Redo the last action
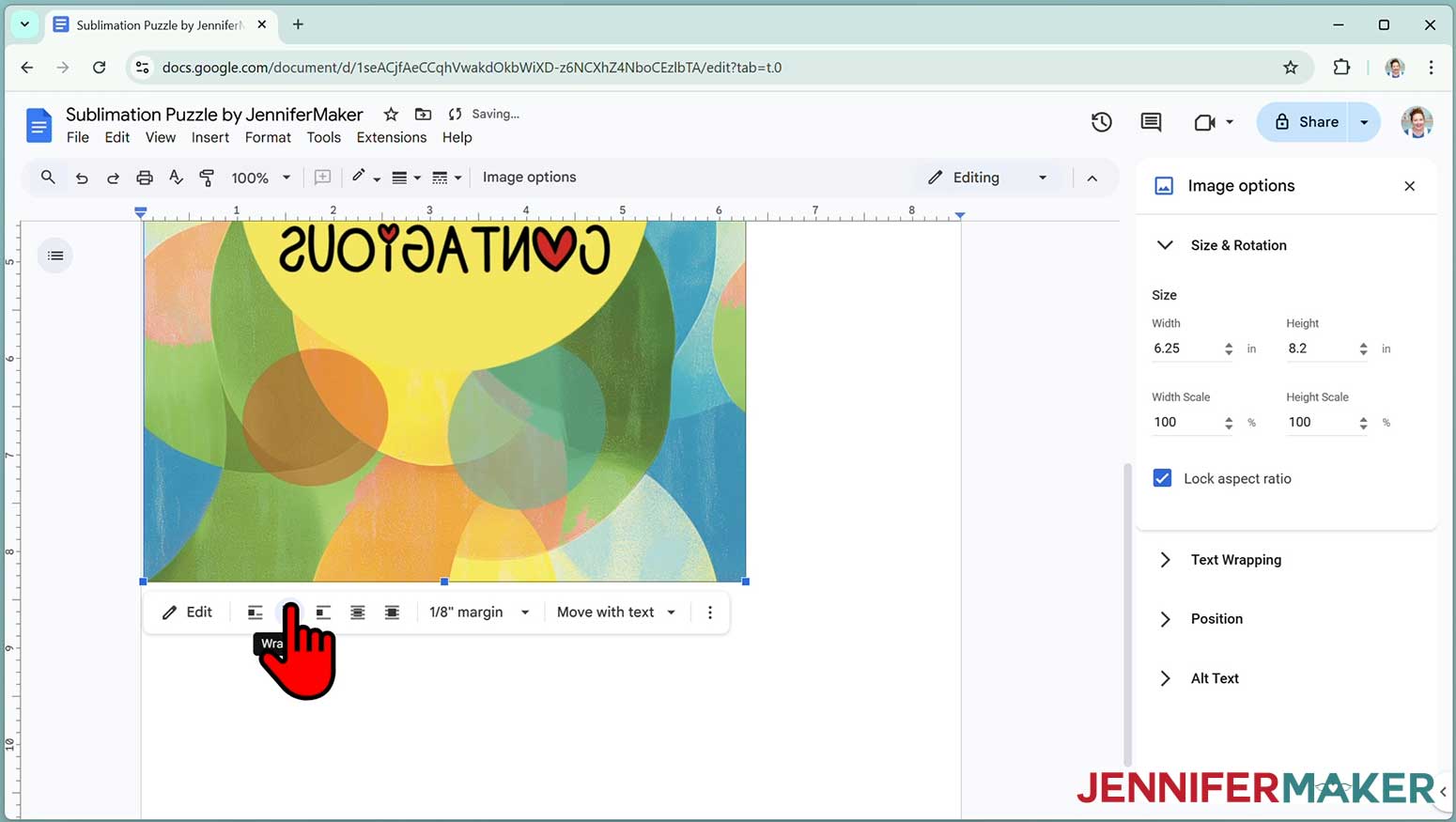1456x822 pixels. (113, 178)
